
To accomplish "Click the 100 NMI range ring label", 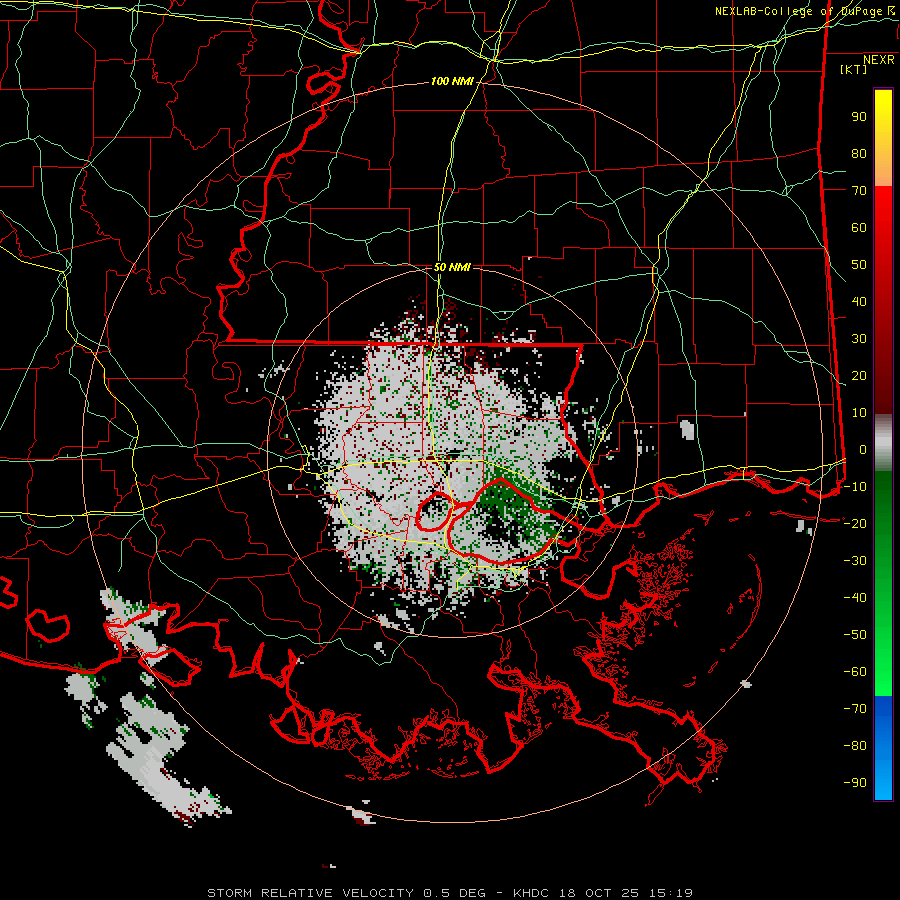I will 452,82.
